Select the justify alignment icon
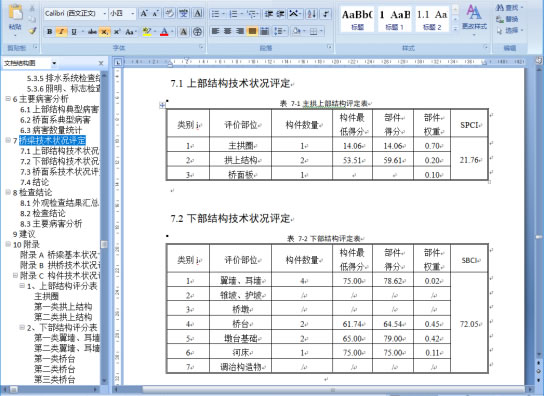This screenshot has height=396, width=544. (252, 32)
